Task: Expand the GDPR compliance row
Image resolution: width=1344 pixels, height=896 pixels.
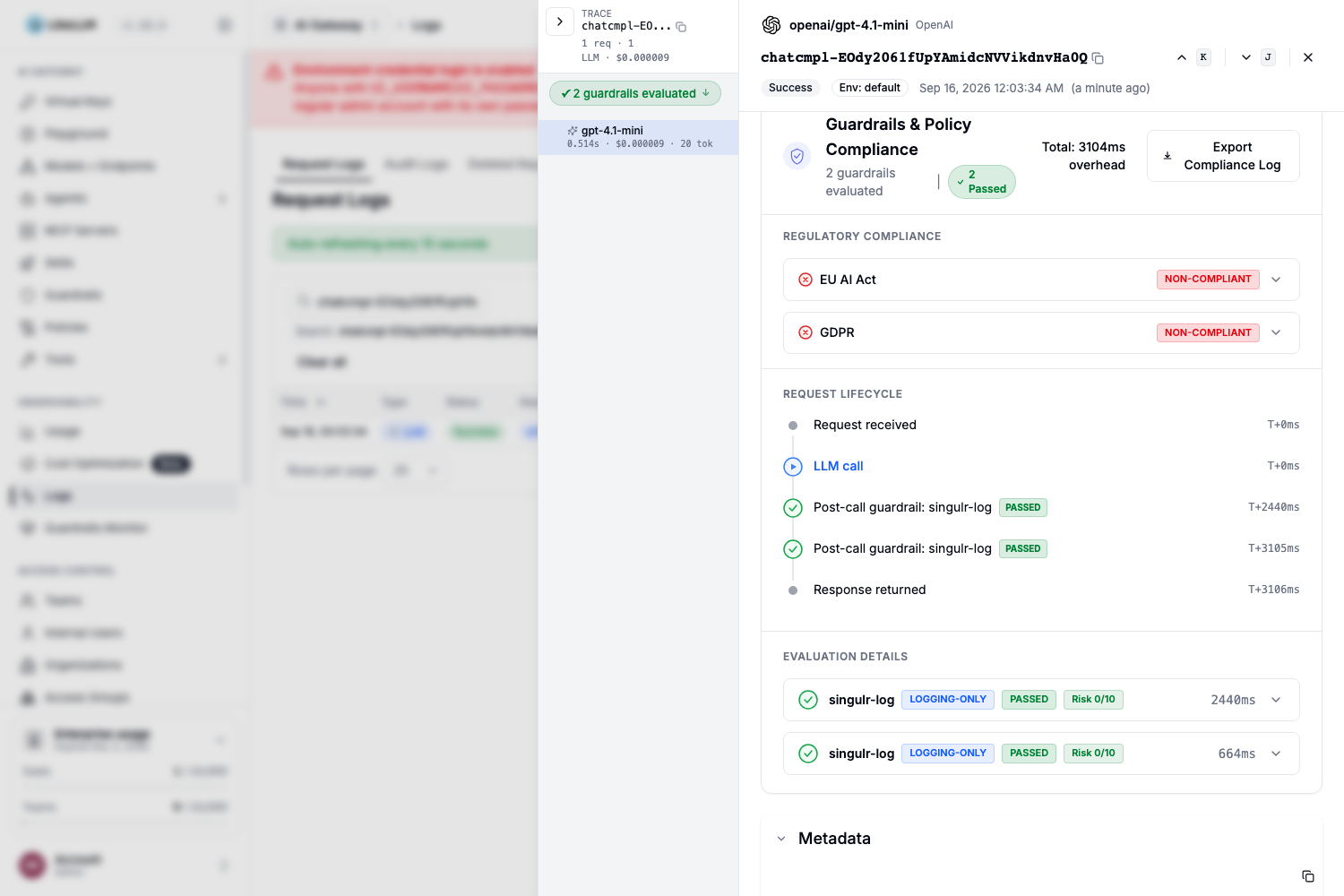Action: pyautogui.click(x=1041, y=332)
